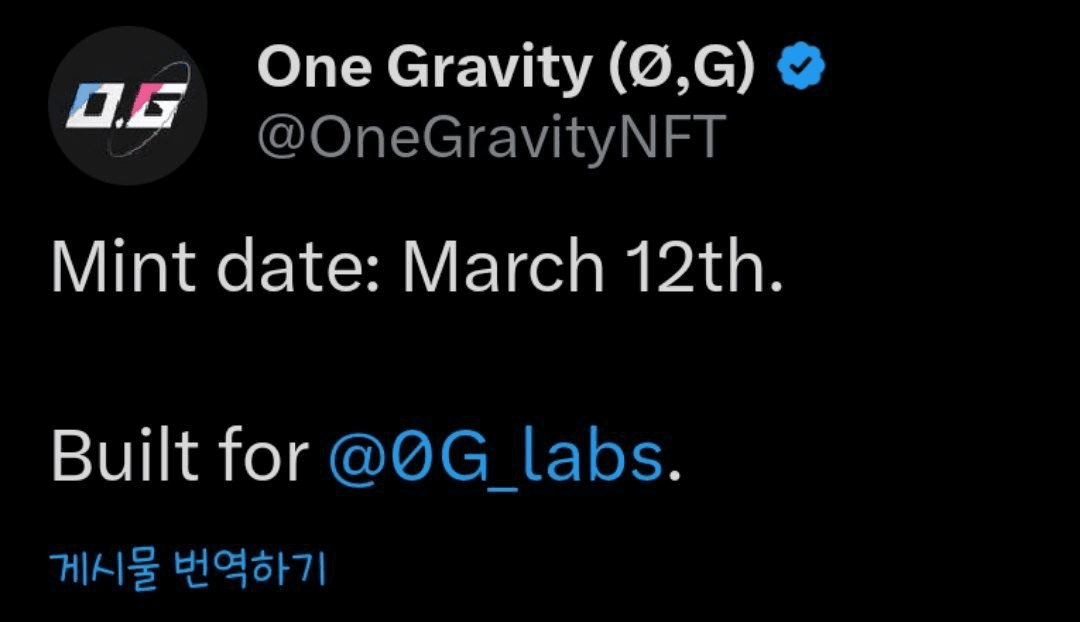Viewport: 1080px width, 622px height.
Task: Open the @OneGravityNFT handle
Action: coord(492,136)
